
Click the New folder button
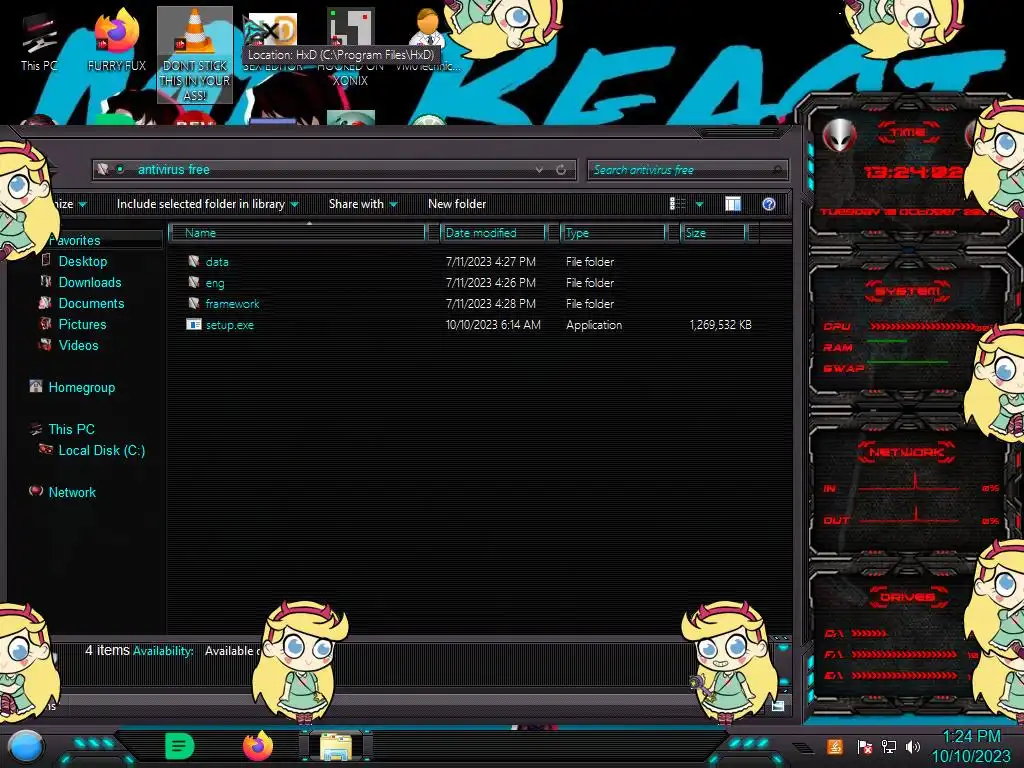click(x=457, y=204)
